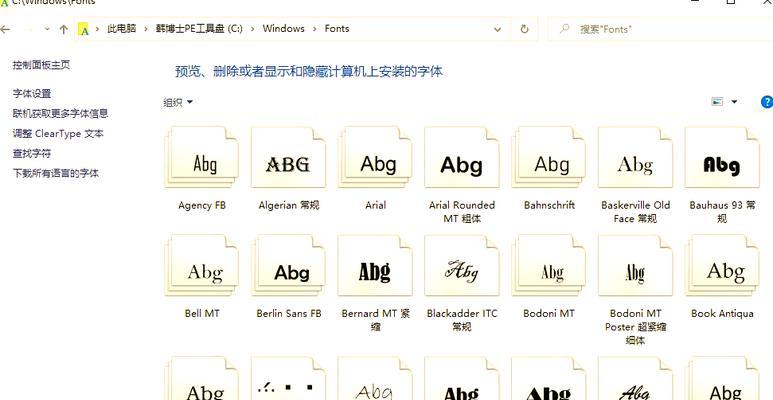773x400 pixels.
Task: Expand chevron after Windows in path
Action: click(315, 29)
